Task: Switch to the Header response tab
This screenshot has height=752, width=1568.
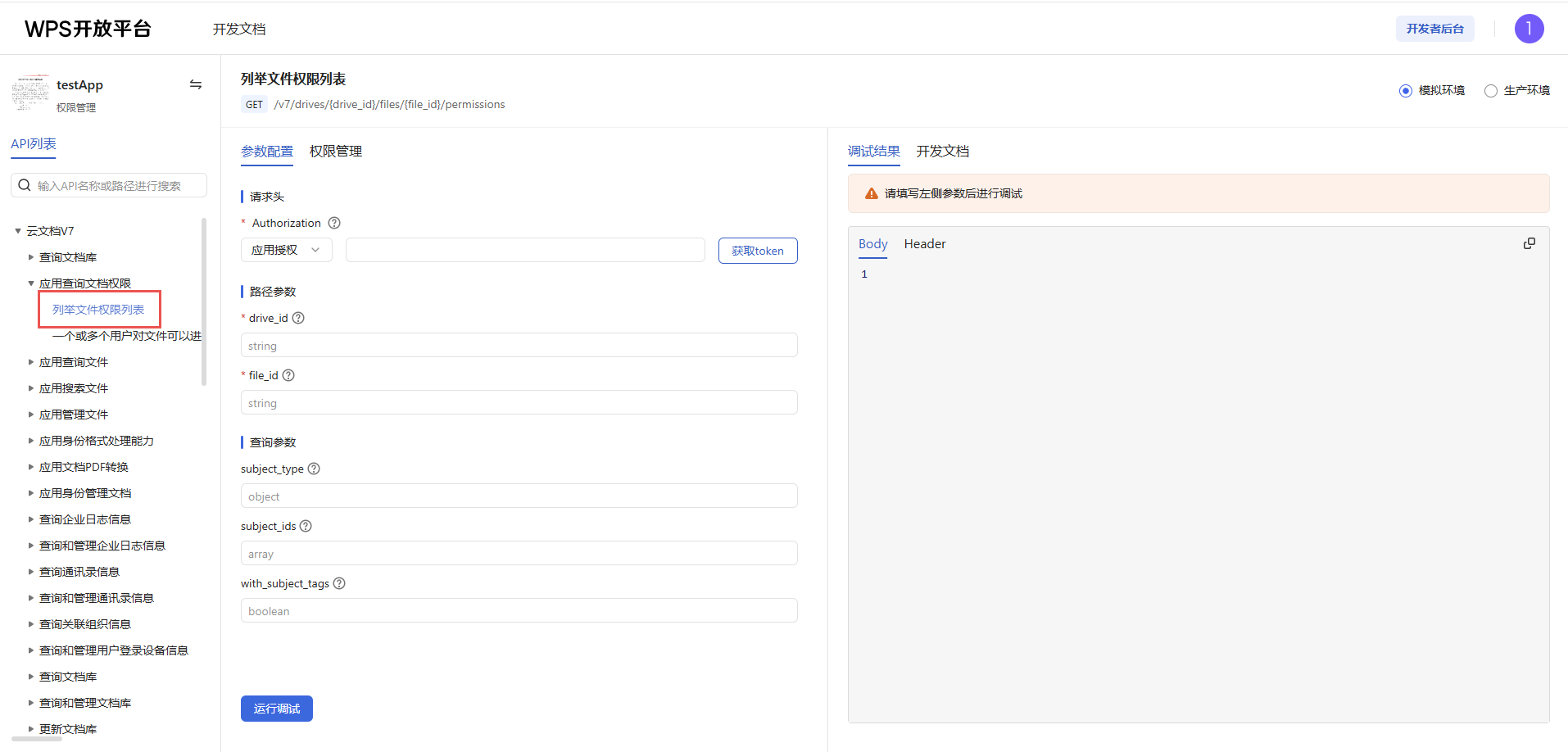Action: 924,244
